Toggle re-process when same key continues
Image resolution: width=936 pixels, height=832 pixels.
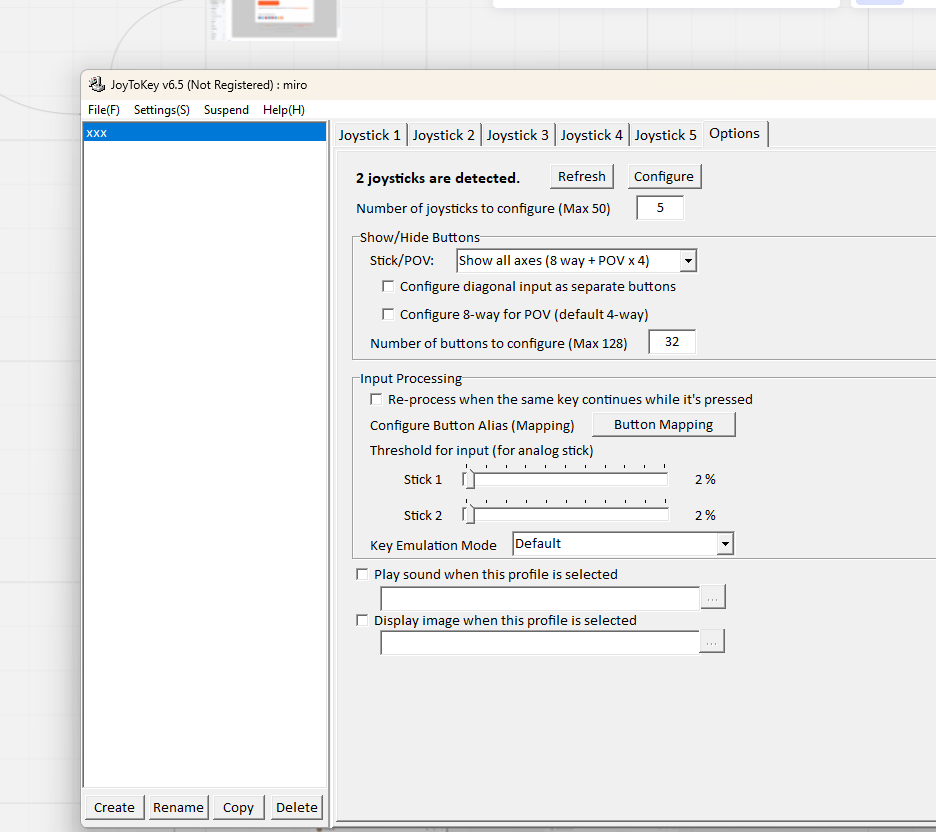point(376,399)
